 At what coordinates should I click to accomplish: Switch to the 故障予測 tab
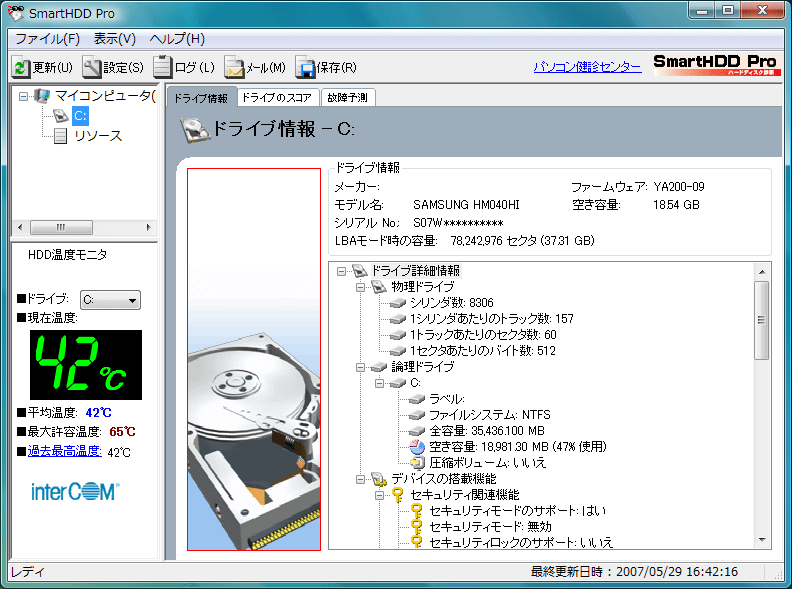[x=348, y=97]
